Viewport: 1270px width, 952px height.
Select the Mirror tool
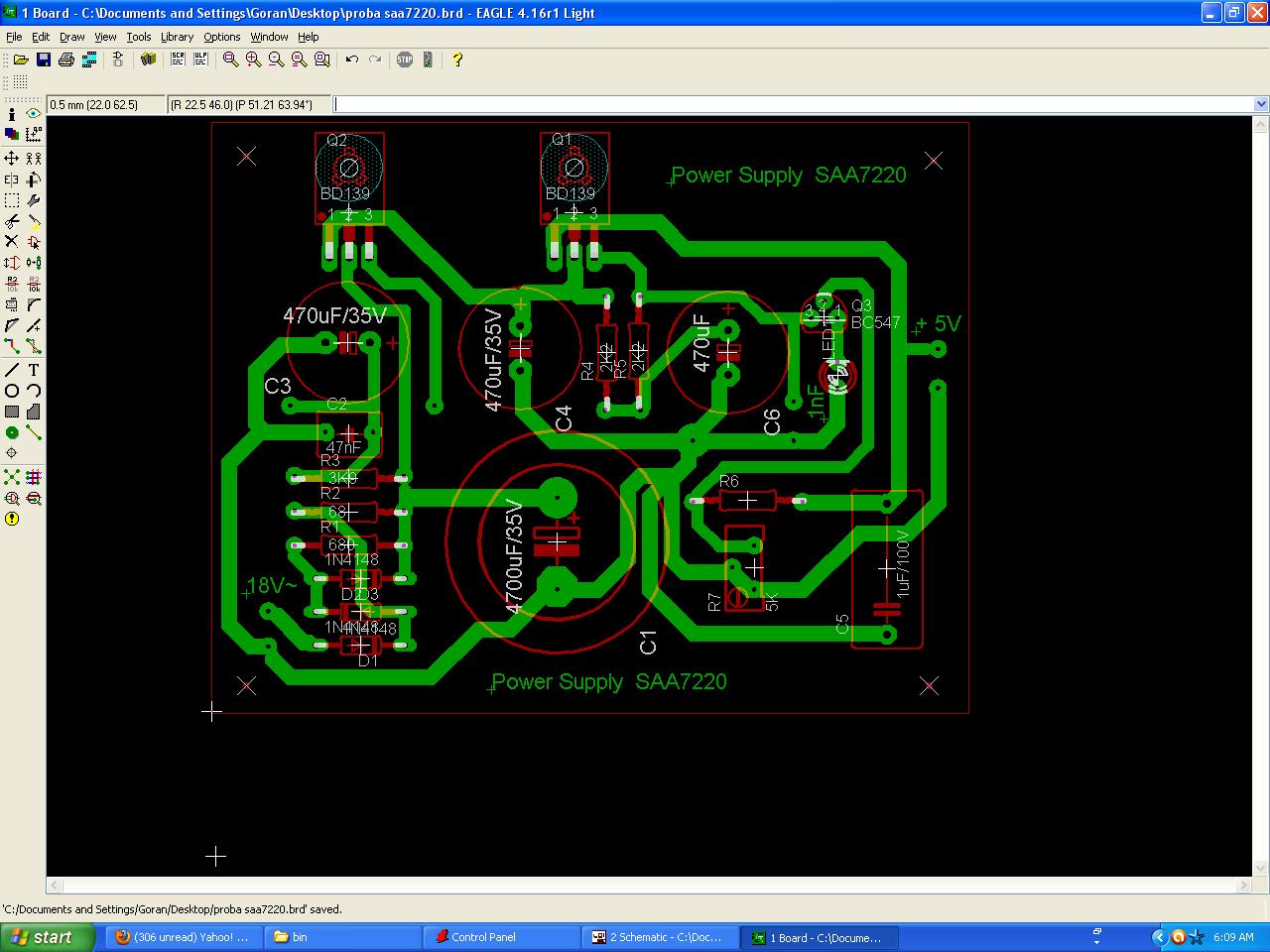click(x=12, y=179)
